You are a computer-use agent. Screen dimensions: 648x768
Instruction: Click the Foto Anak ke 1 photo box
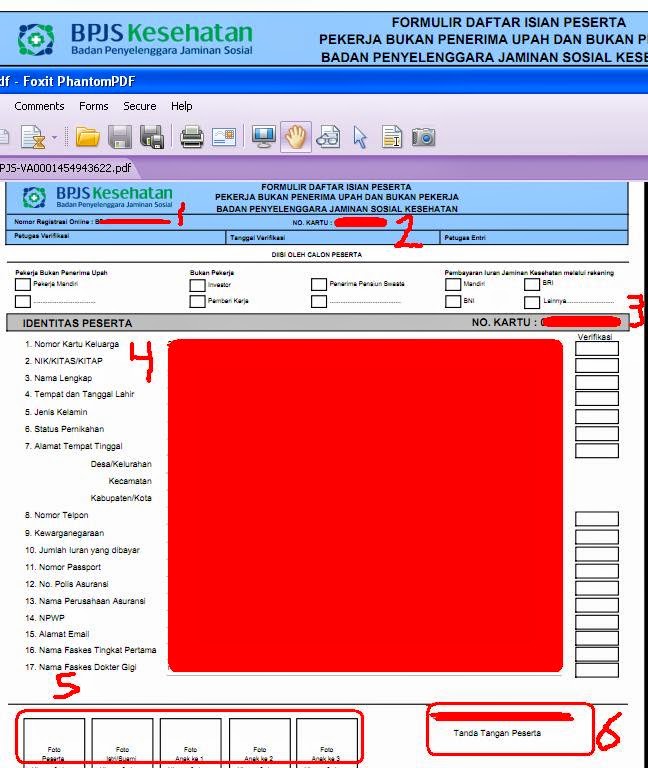click(190, 743)
